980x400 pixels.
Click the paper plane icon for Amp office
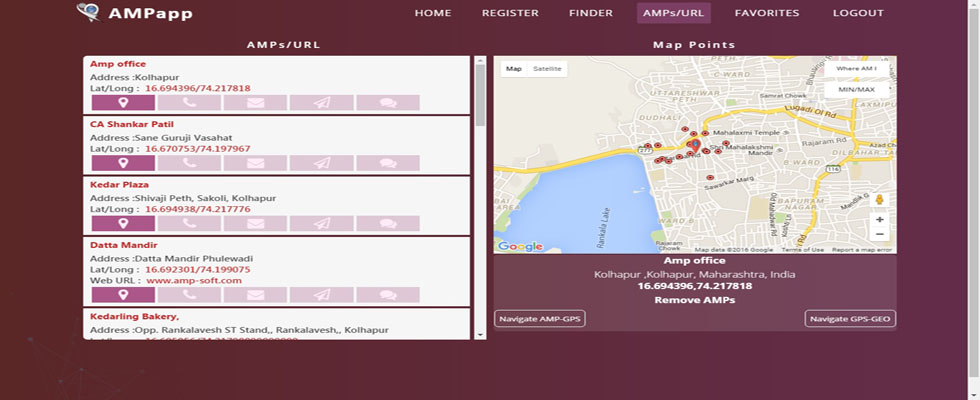click(x=322, y=102)
